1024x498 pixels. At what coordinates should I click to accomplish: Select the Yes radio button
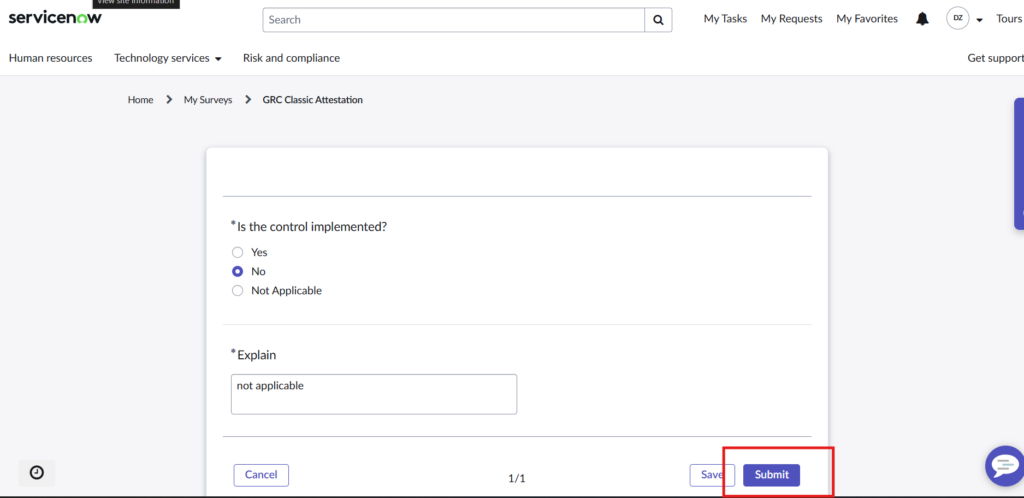[x=238, y=252]
